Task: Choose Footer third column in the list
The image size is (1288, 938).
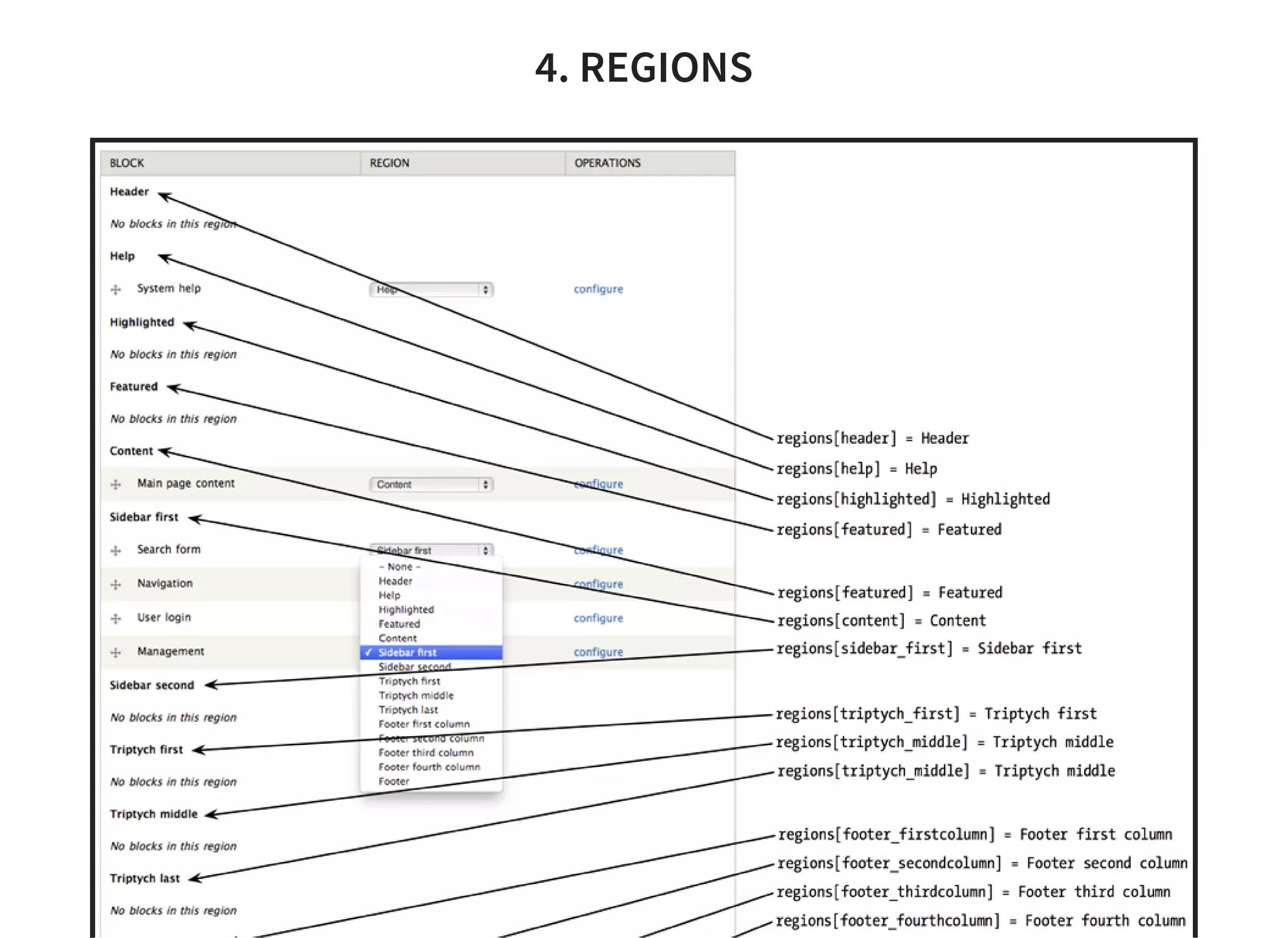Action: click(x=426, y=753)
